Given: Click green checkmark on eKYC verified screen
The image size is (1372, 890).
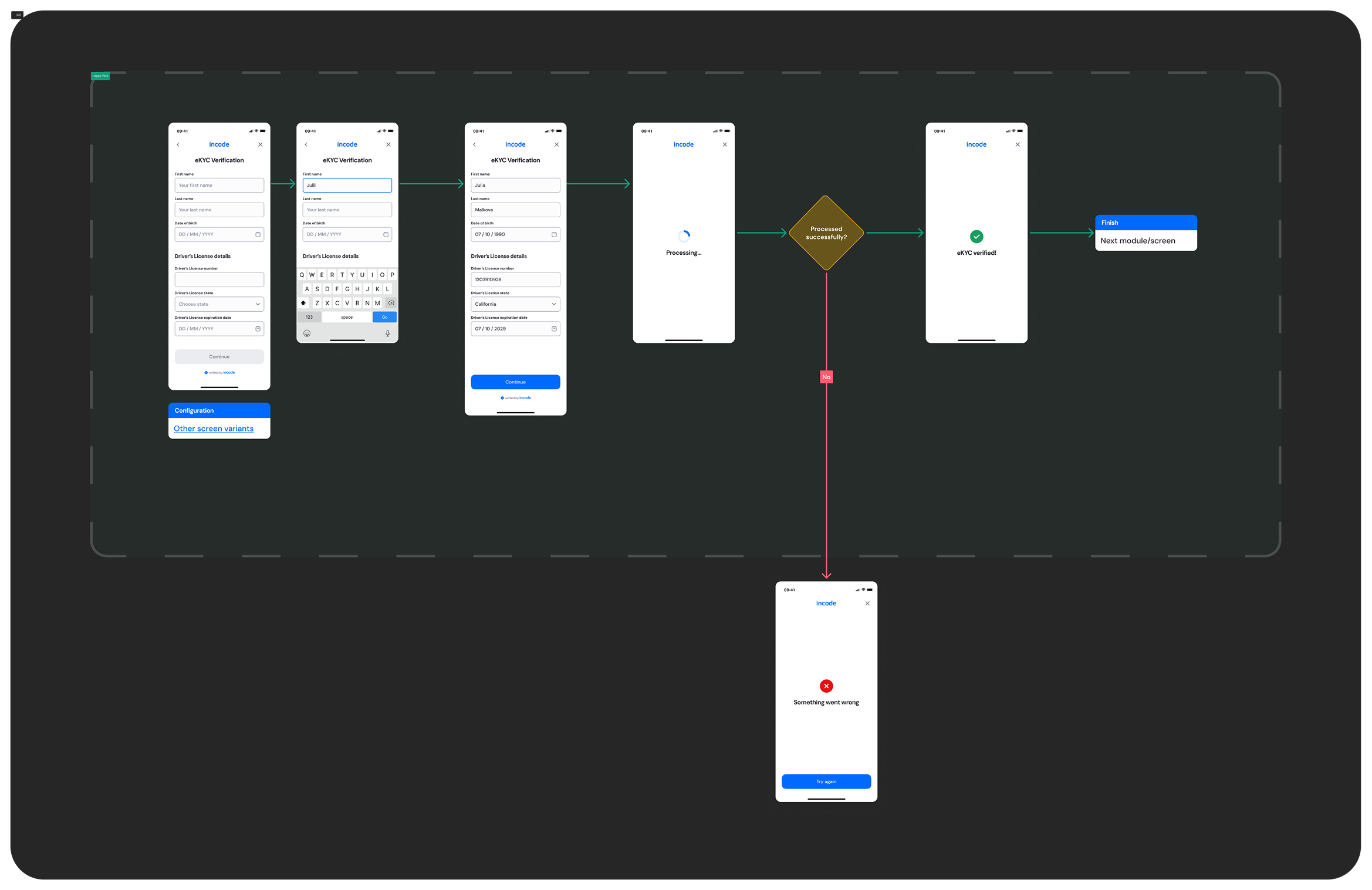Looking at the screenshot, I should pyautogui.click(x=976, y=237).
